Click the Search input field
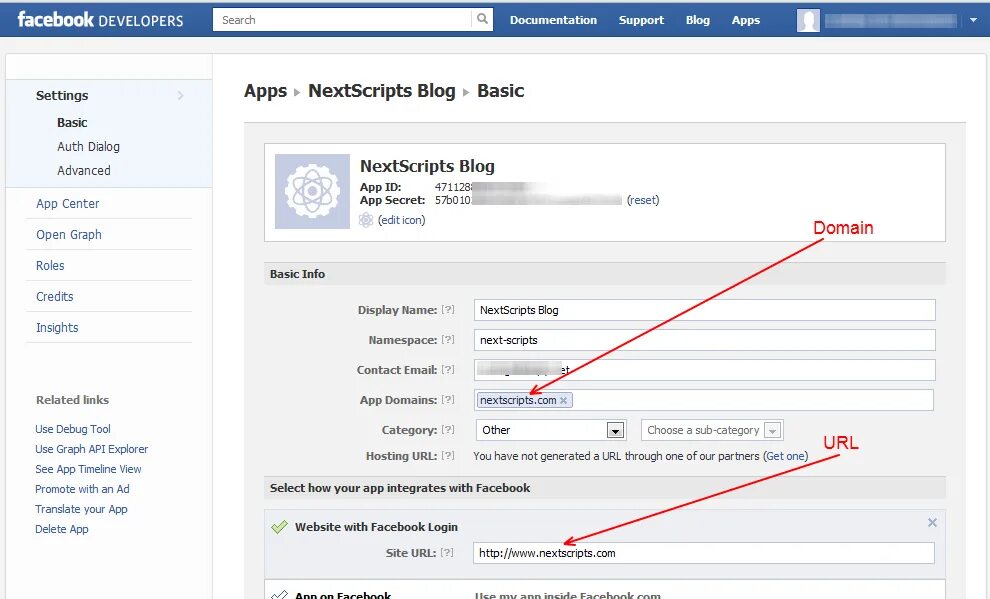The width and height of the screenshot is (990, 599). pos(342,20)
